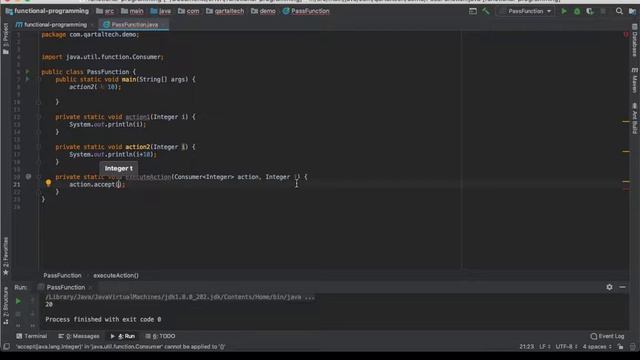
Task: Run PassFunction with the green toolbar play icon
Action: (x=564, y=11)
